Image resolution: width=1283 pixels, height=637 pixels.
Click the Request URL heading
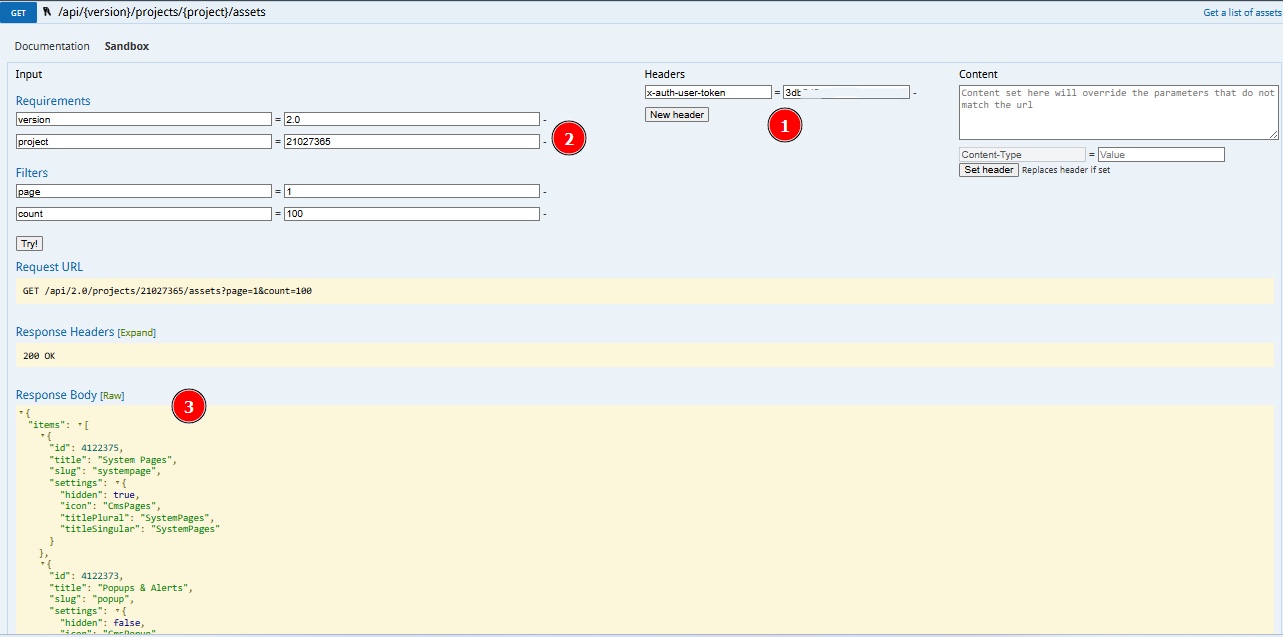tap(50, 267)
